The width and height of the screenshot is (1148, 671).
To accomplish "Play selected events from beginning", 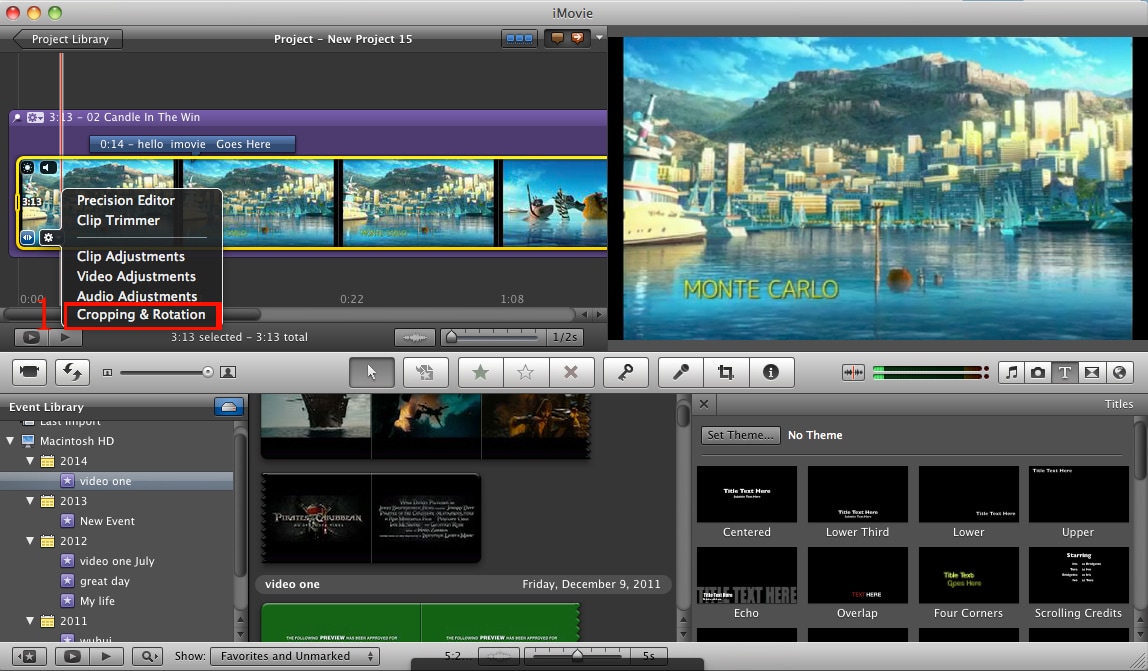I will point(105,656).
